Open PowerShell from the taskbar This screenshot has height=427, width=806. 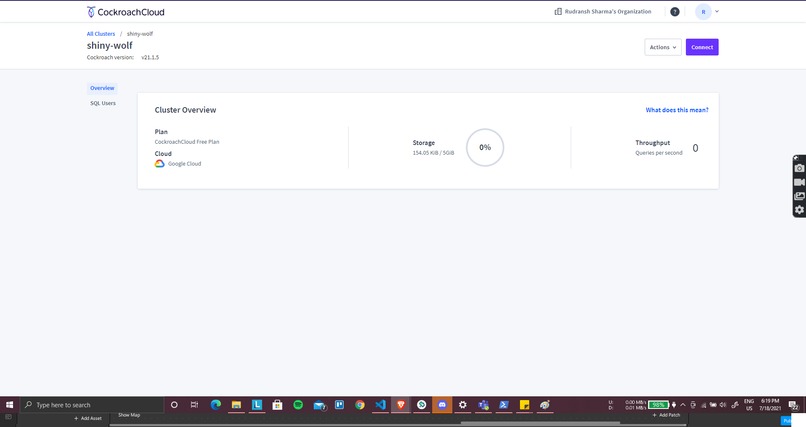504,405
